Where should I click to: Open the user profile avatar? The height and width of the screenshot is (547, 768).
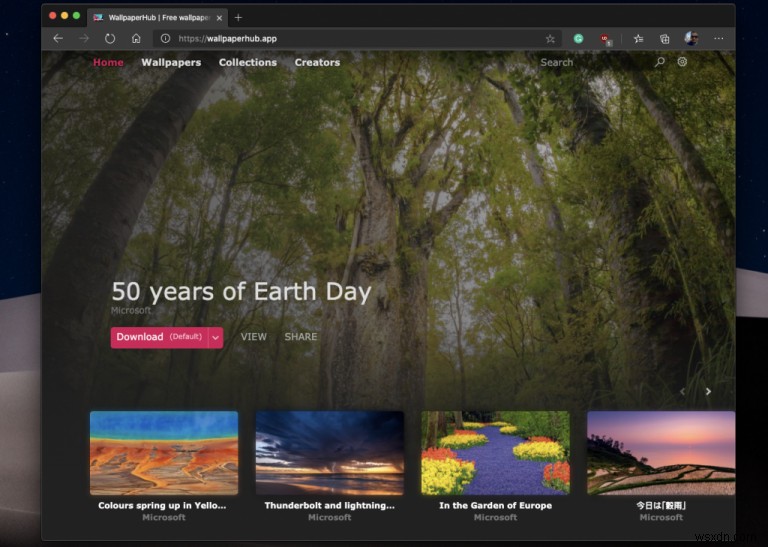pos(691,39)
